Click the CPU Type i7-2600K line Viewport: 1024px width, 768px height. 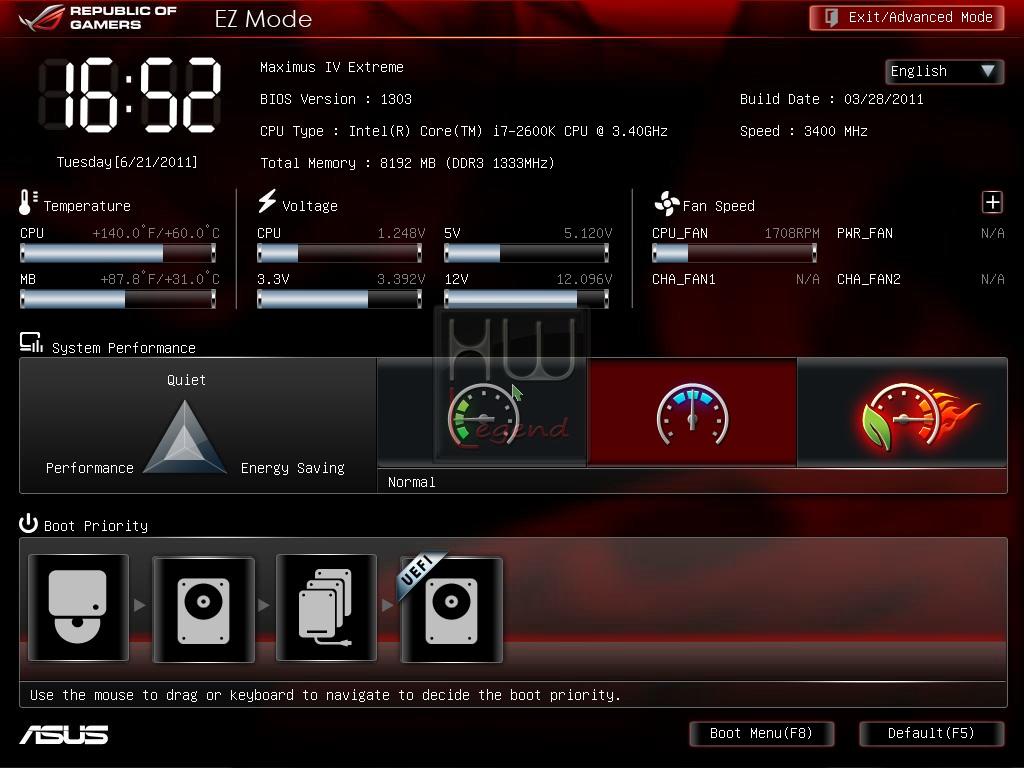464,131
